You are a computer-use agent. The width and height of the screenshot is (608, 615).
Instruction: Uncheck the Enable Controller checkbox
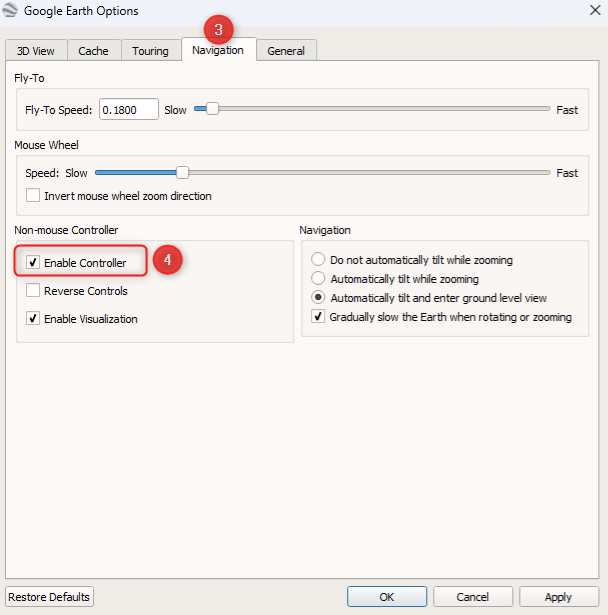pyautogui.click(x=34, y=263)
